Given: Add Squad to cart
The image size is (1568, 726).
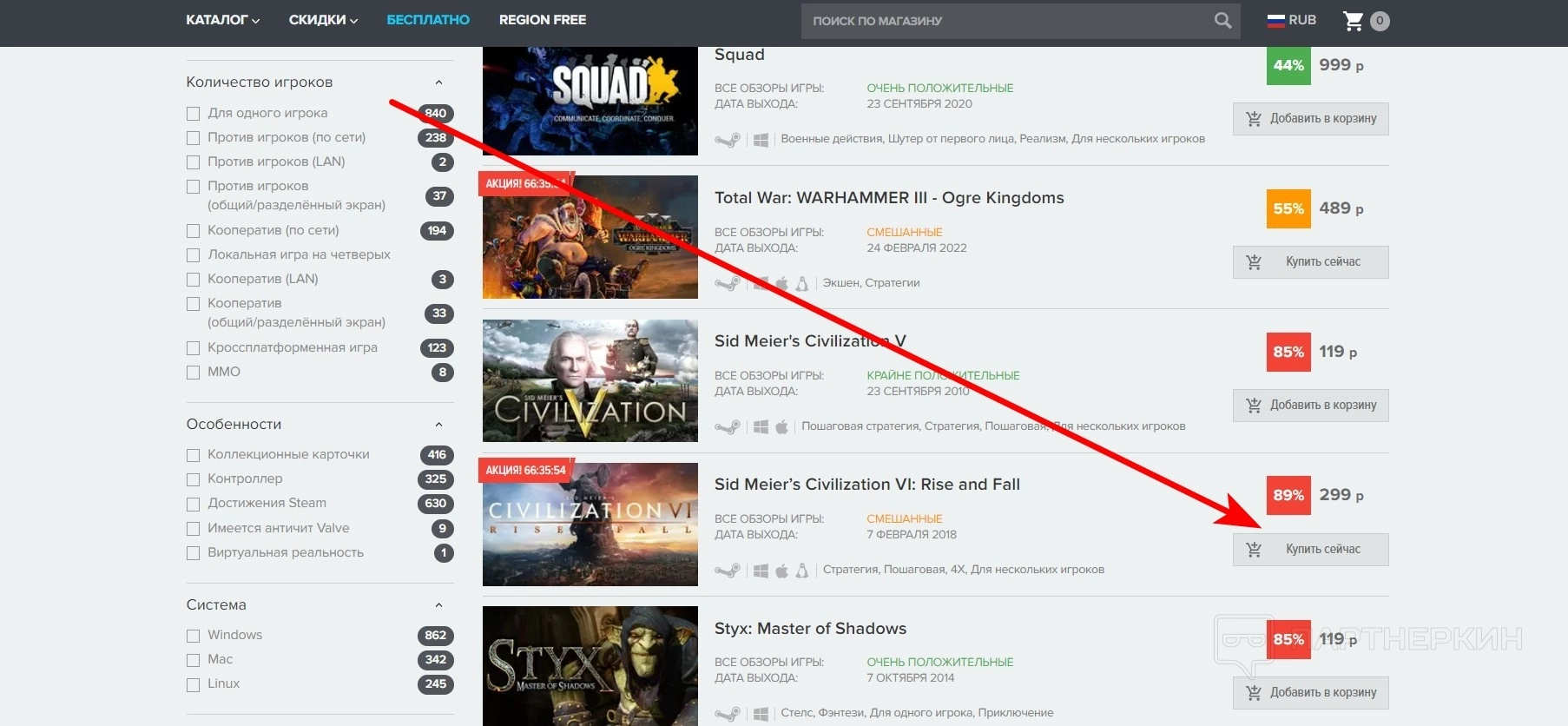Looking at the screenshot, I should tap(1310, 119).
